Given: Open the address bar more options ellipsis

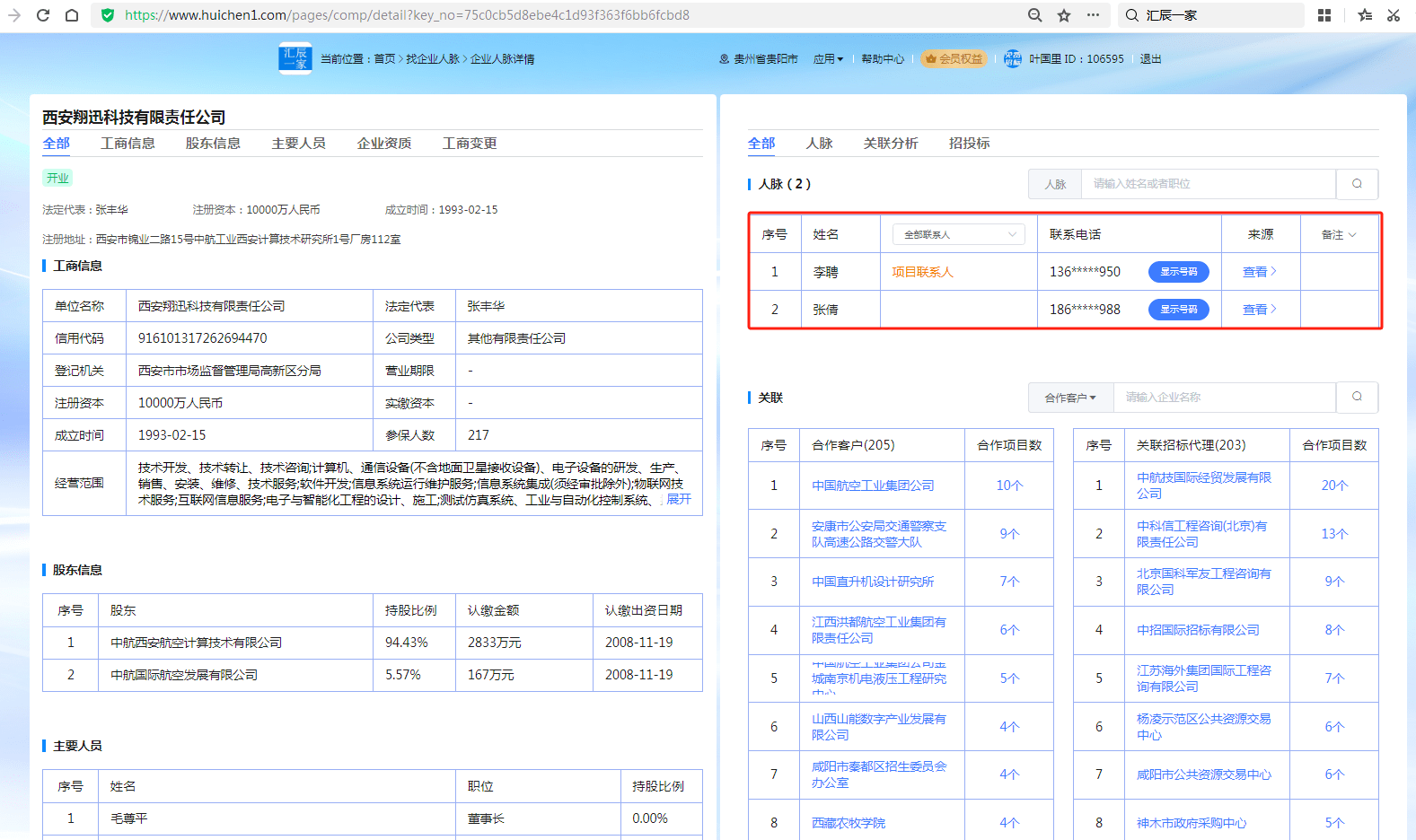Looking at the screenshot, I should (1093, 15).
